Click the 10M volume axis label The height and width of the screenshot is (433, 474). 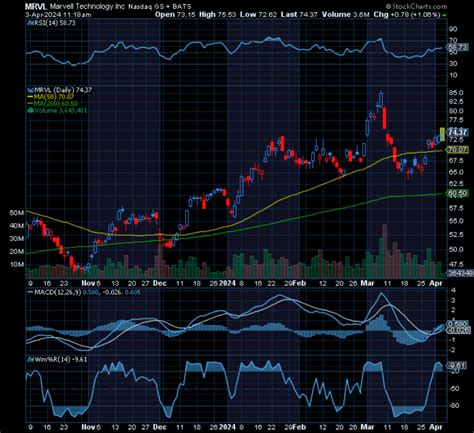click(17, 265)
